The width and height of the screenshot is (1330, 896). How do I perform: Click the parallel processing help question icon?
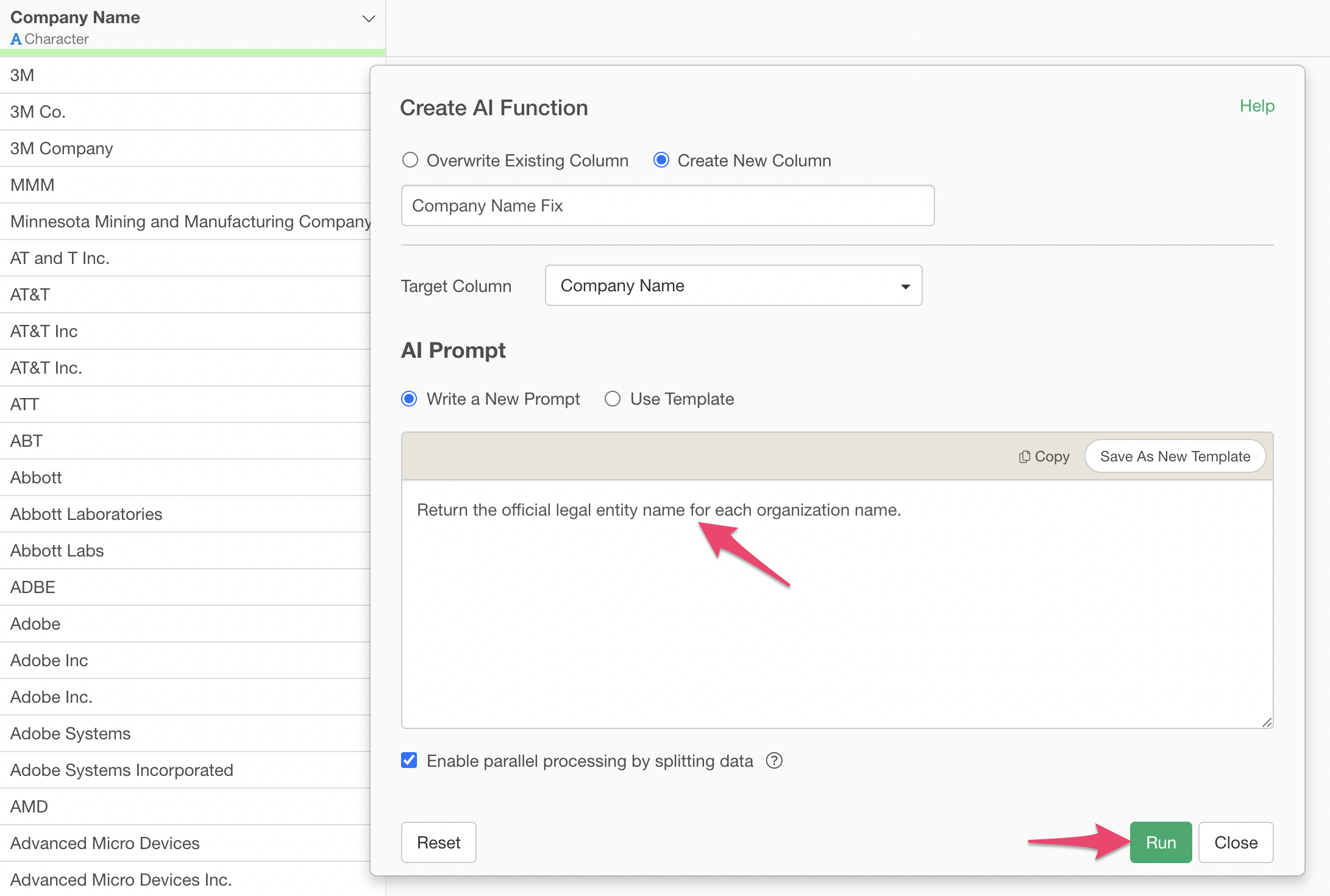(x=774, y=761)
